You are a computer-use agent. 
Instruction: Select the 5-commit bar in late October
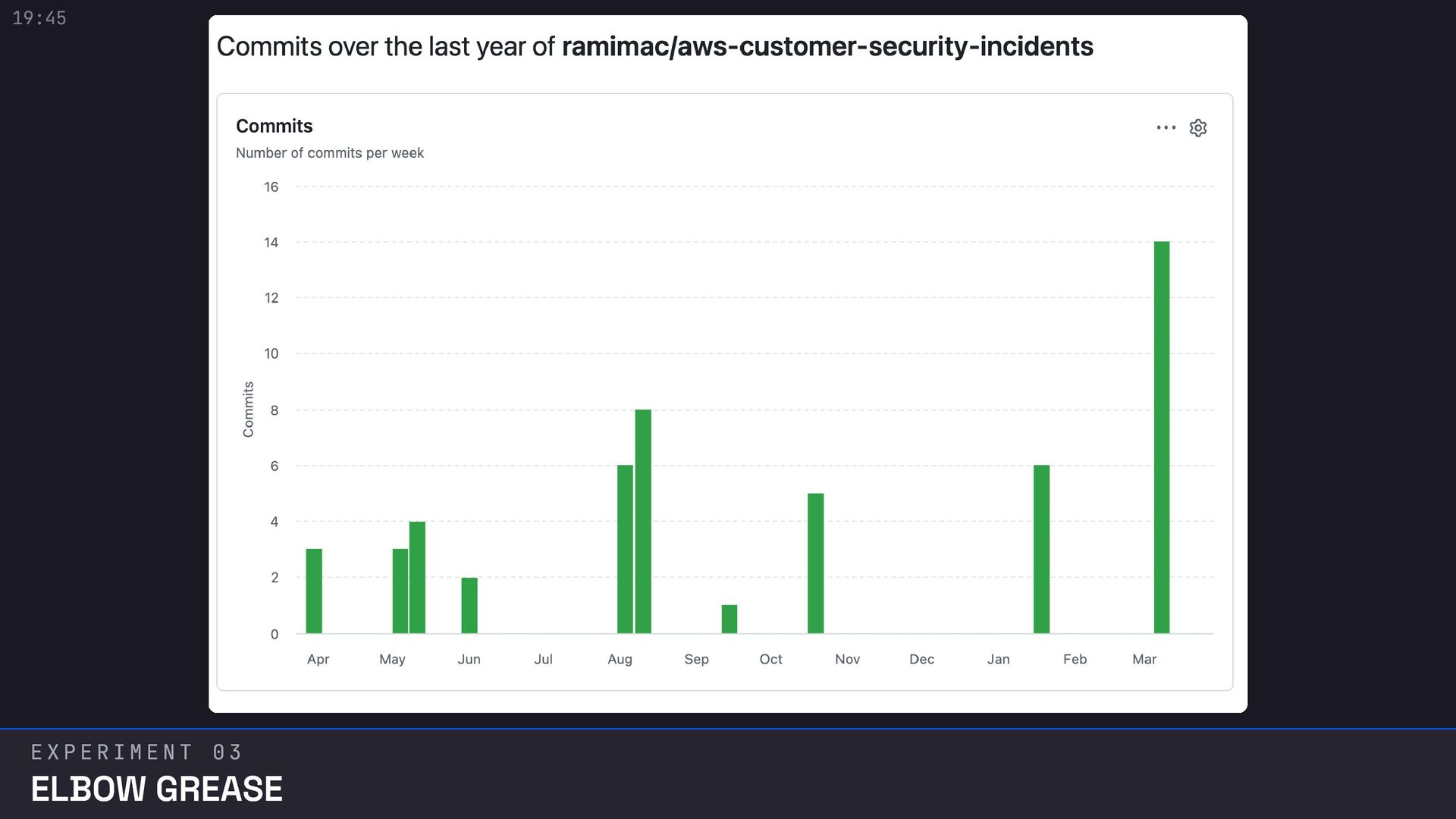[815, 563]
